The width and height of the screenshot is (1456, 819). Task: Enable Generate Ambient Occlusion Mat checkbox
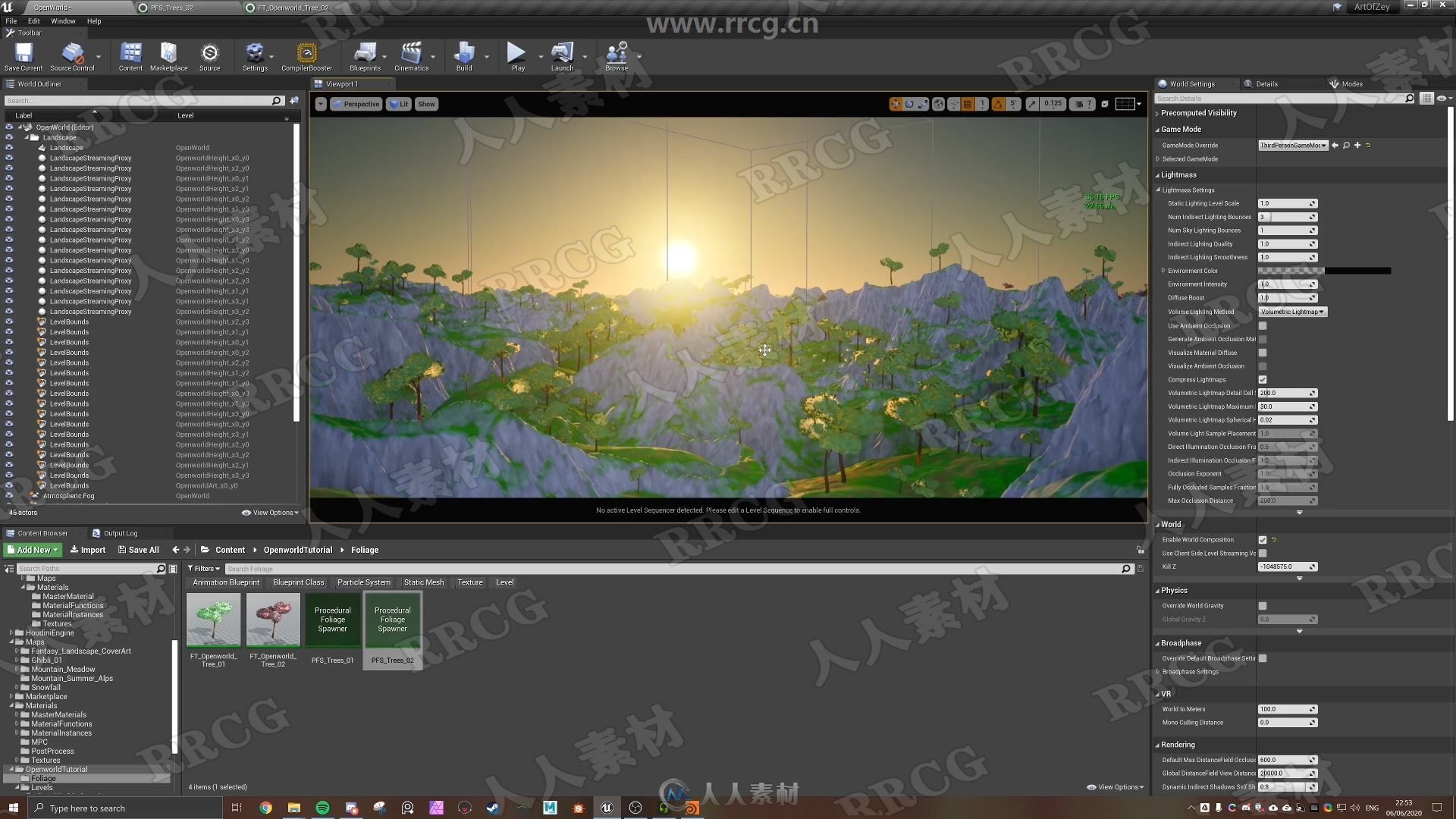click(x=1262, y=338)
